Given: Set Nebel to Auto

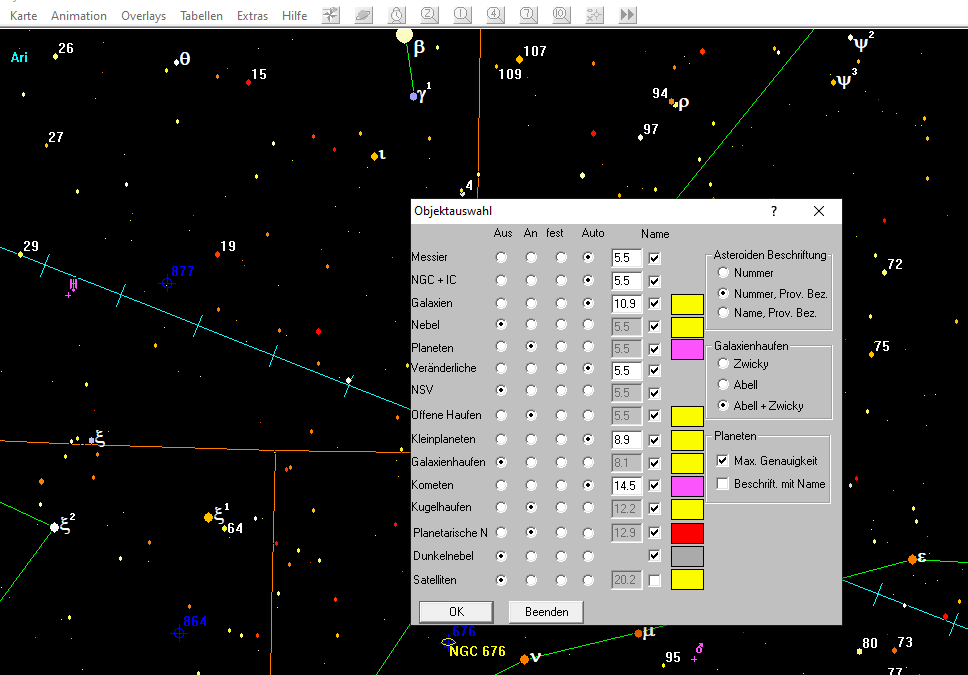Looking at the screenshot, I should [588, 324].
